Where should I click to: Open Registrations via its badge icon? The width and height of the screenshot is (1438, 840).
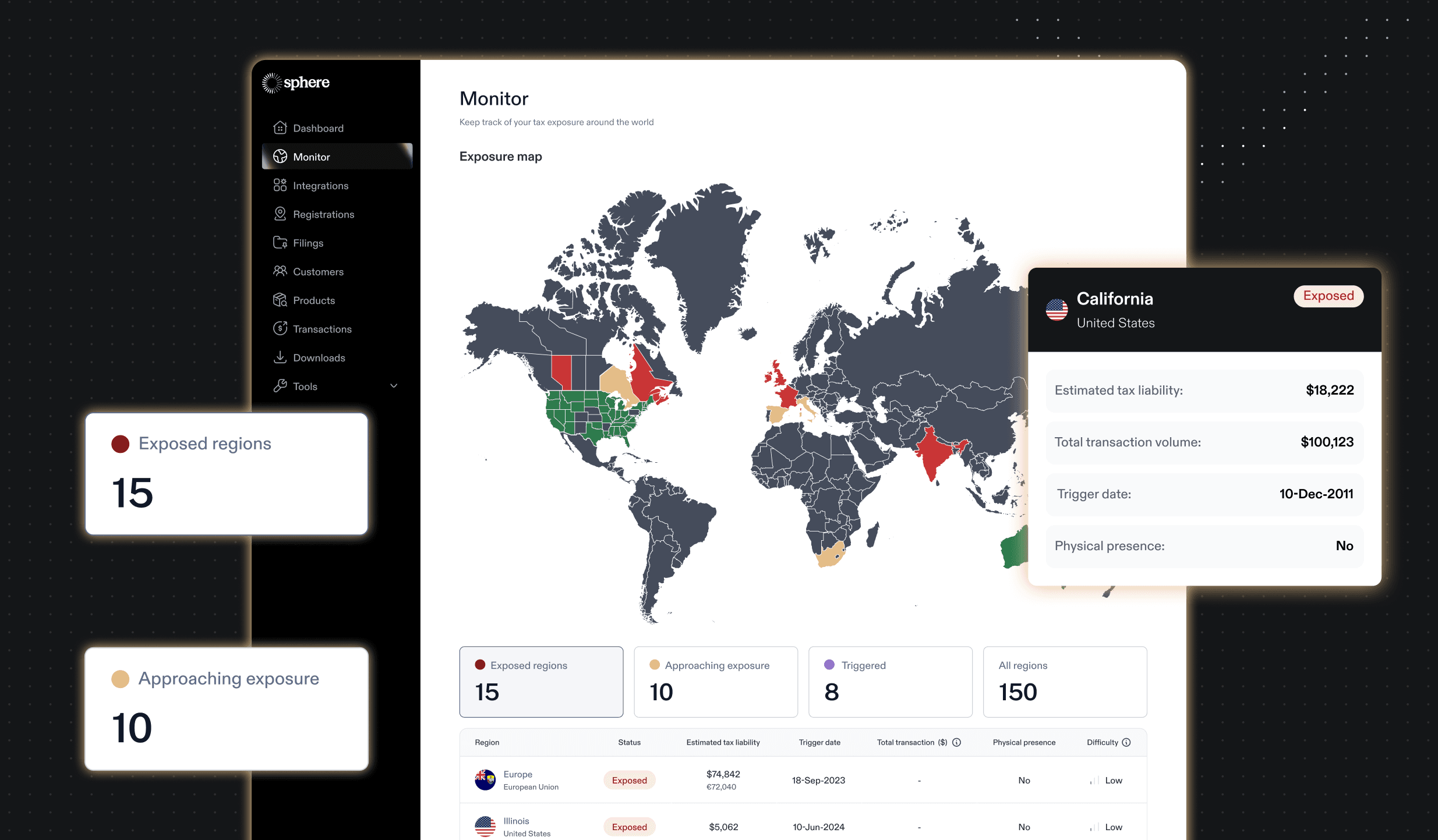click(280, 214)
